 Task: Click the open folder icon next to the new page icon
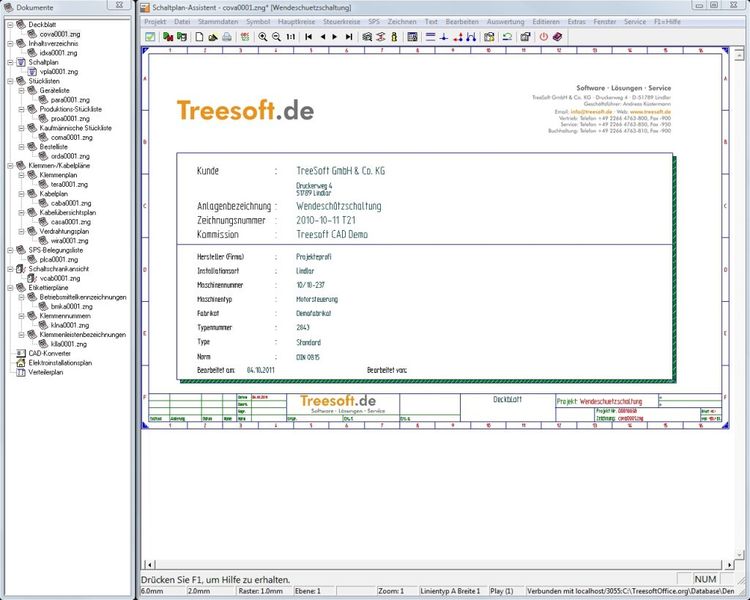(x=213, y=37)
